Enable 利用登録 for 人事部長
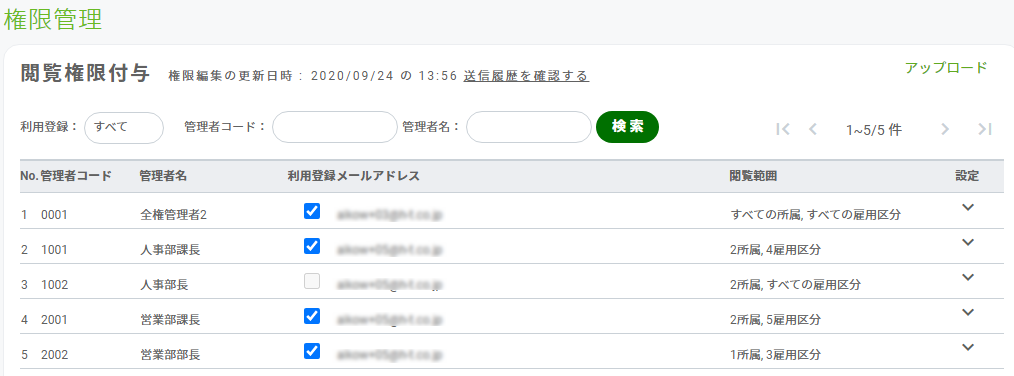Image resolution: width=1014 pixels, height=376 pixels. click(x=312, y=281)
